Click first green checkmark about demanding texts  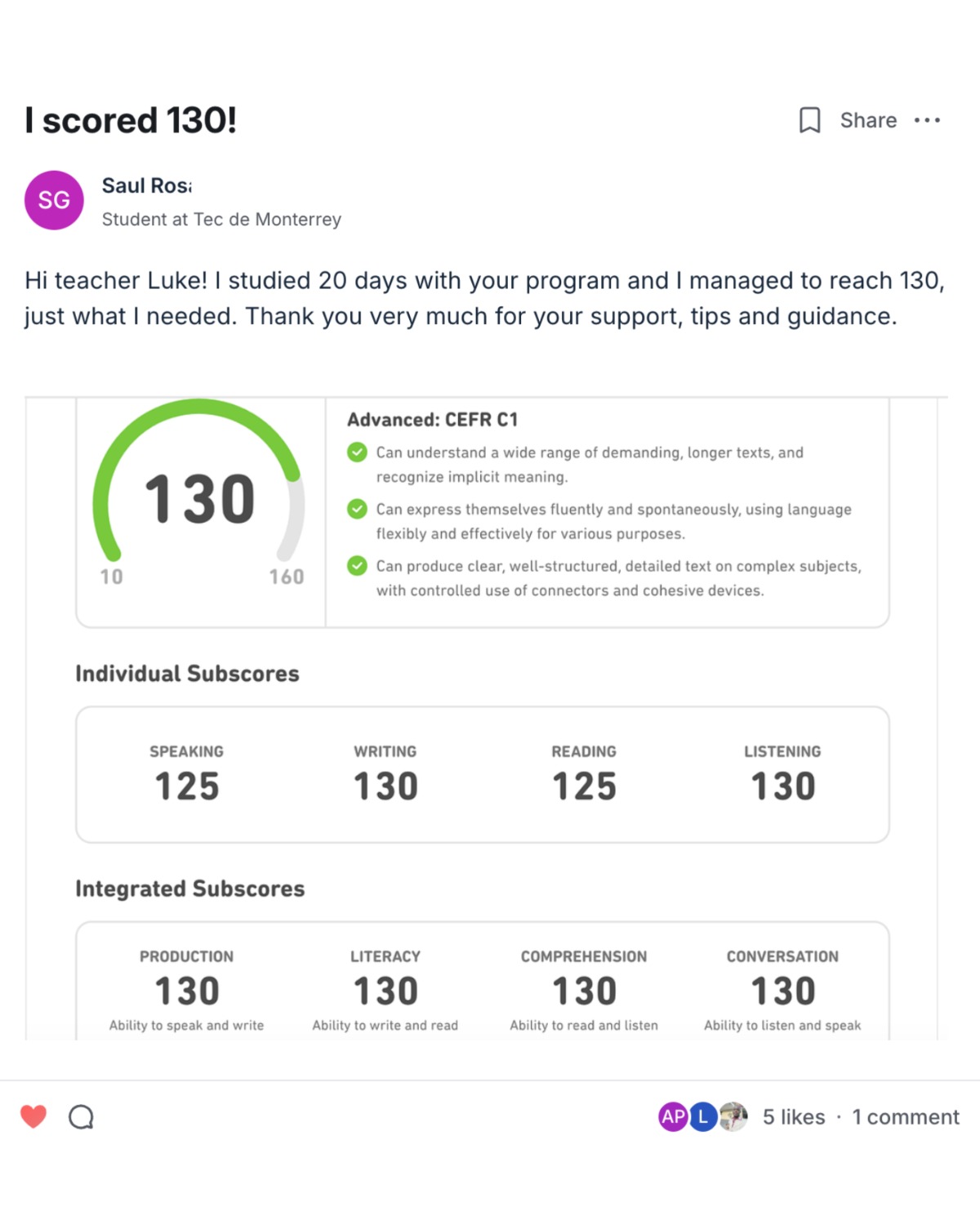coord(357,452)
